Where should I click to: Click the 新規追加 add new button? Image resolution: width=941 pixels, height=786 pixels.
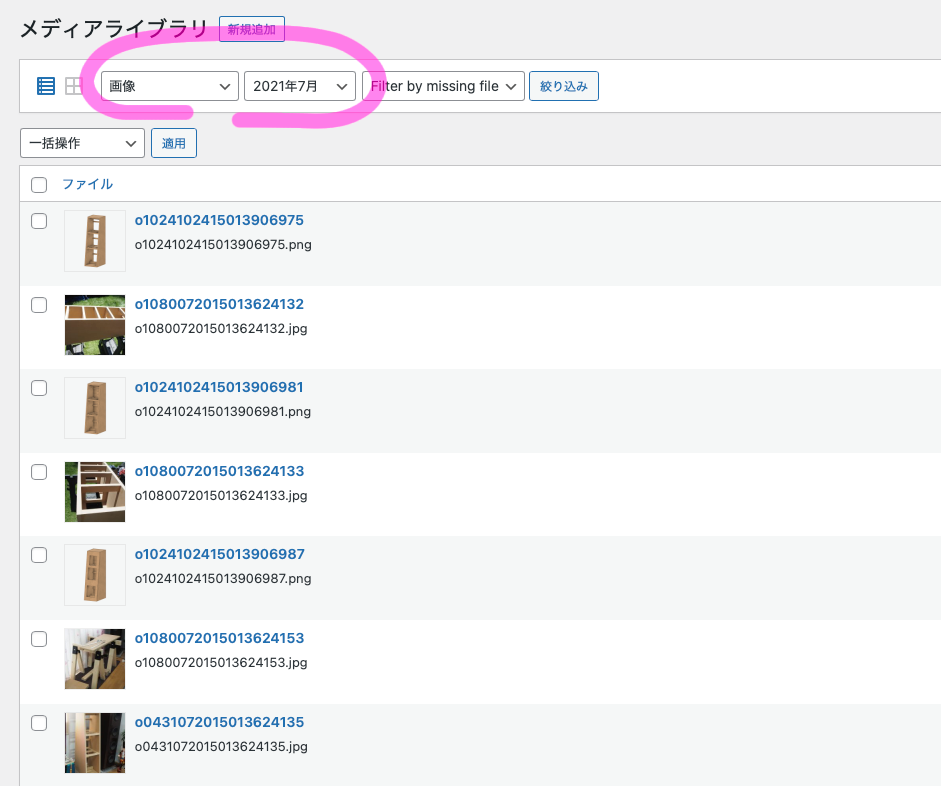tap(252, 30)
